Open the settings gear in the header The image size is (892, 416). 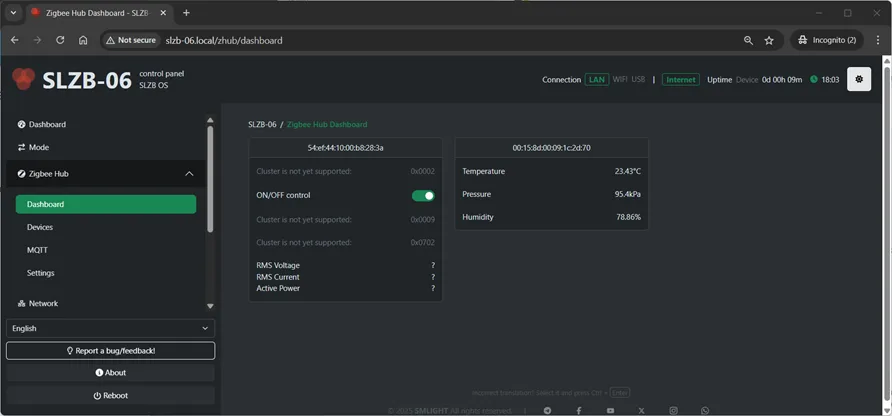[x=858, y=80]
